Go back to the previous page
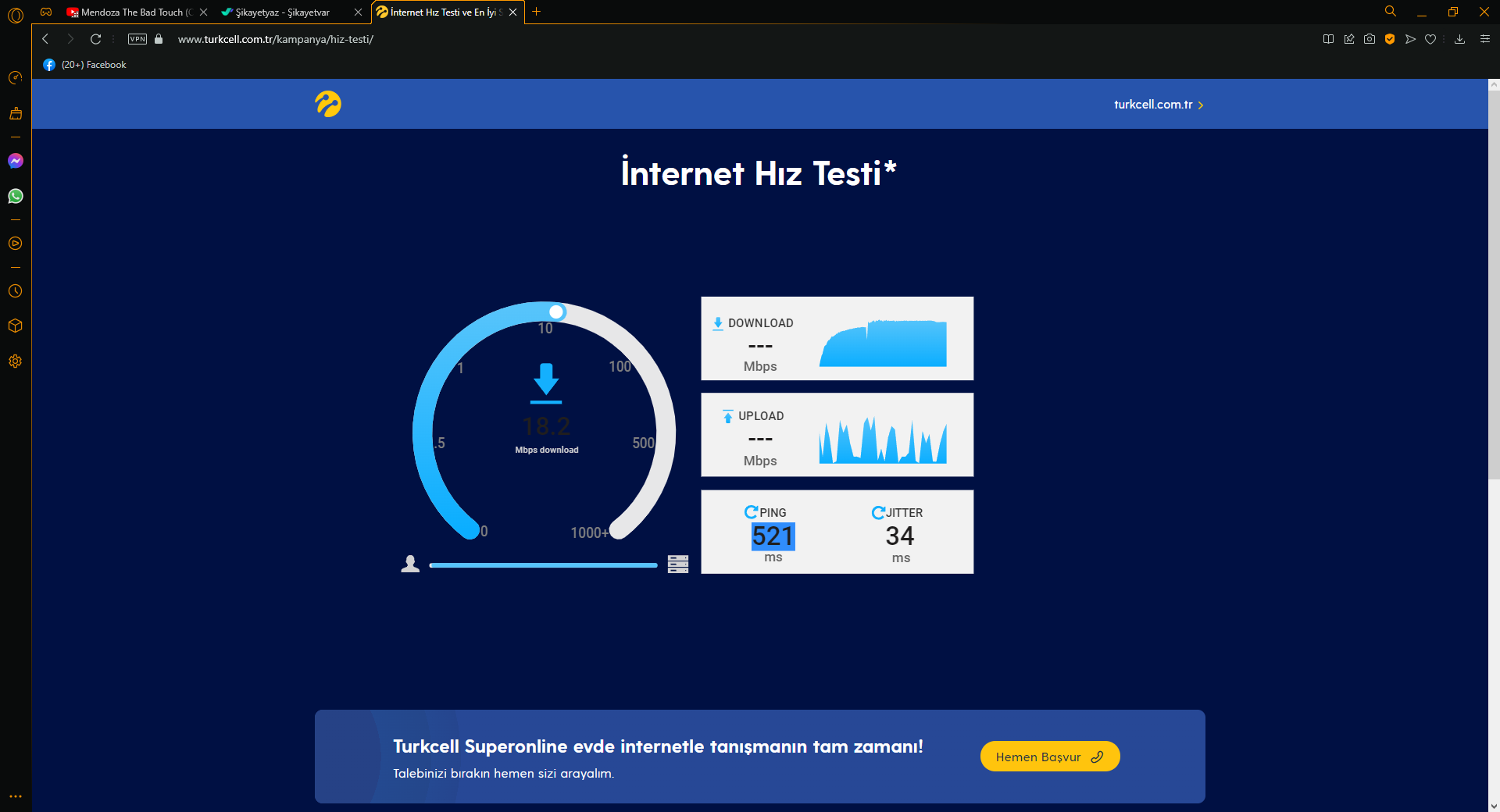Screen dimensions: 1500x812 pyautogui.click(x=45, y=39)
